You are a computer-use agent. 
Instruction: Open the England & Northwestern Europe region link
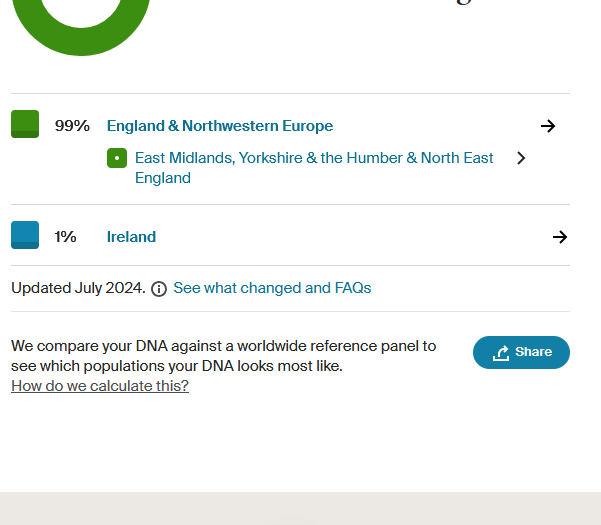pos(220,126)
